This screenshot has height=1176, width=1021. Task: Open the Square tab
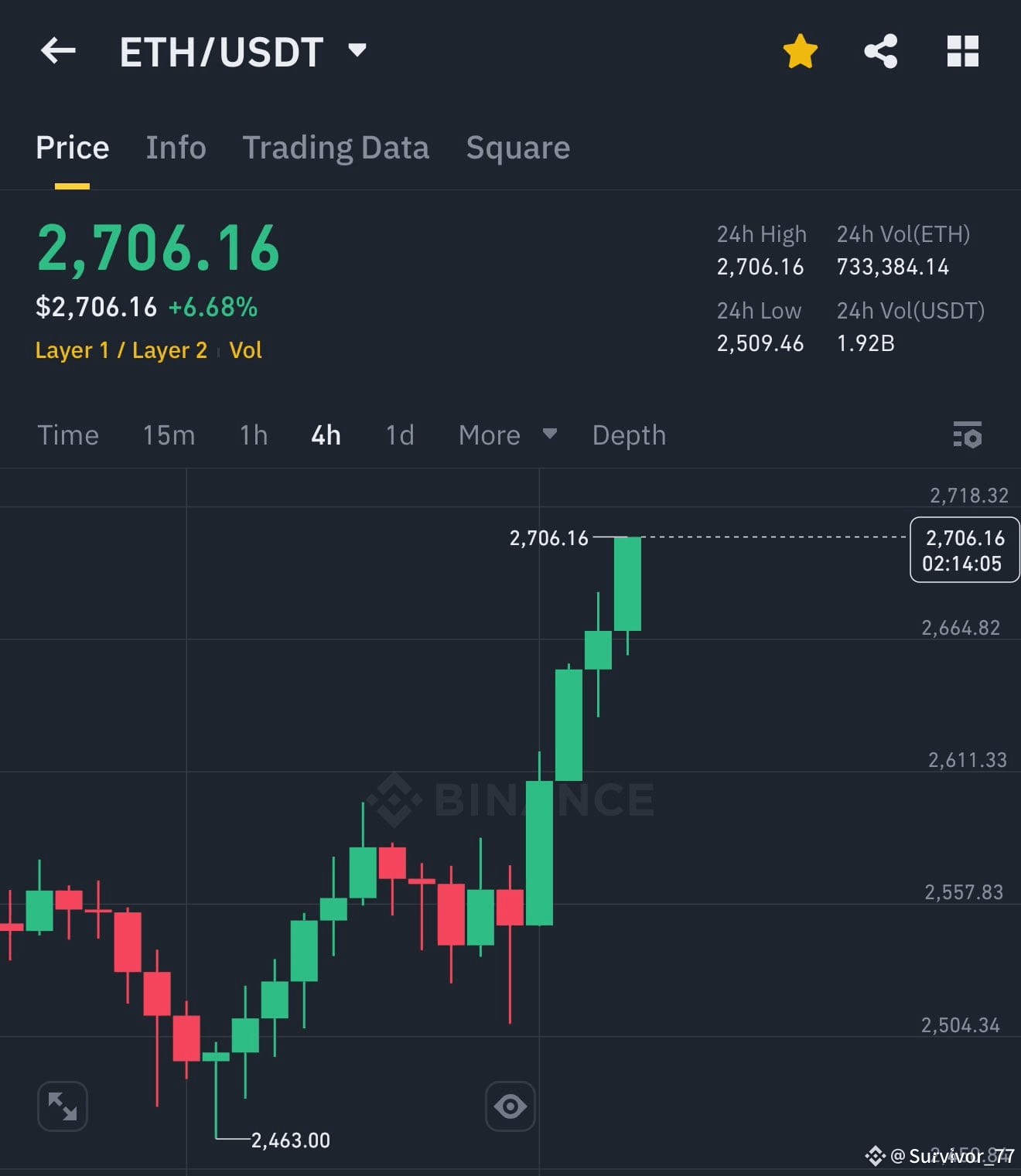pos(518,148)
